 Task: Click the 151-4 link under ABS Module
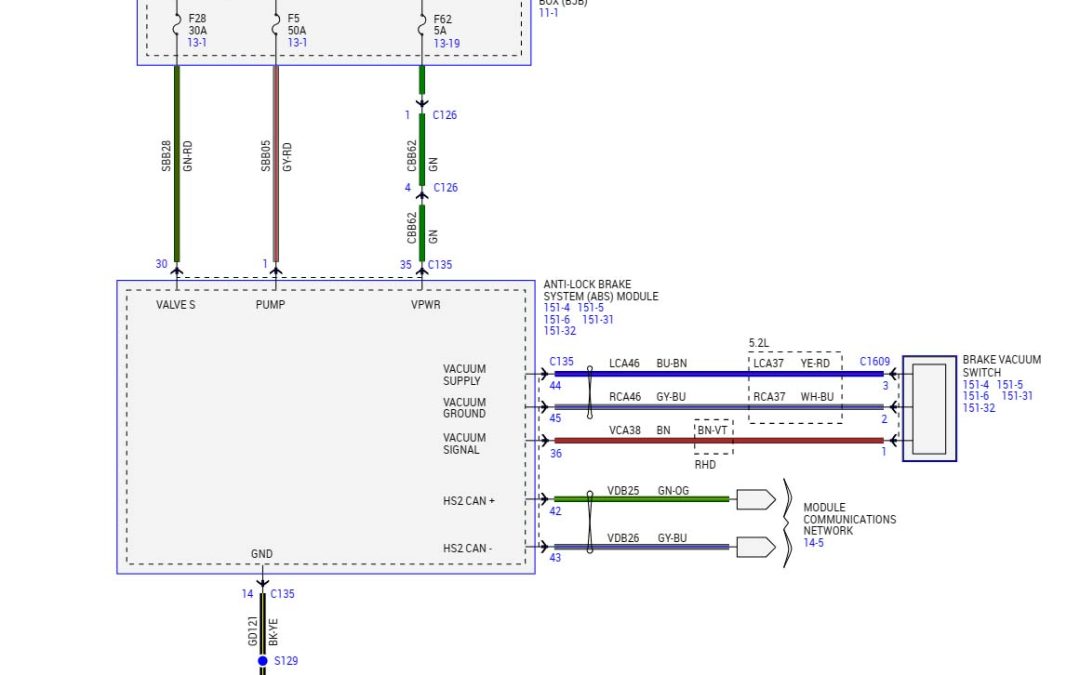(557, 308)
